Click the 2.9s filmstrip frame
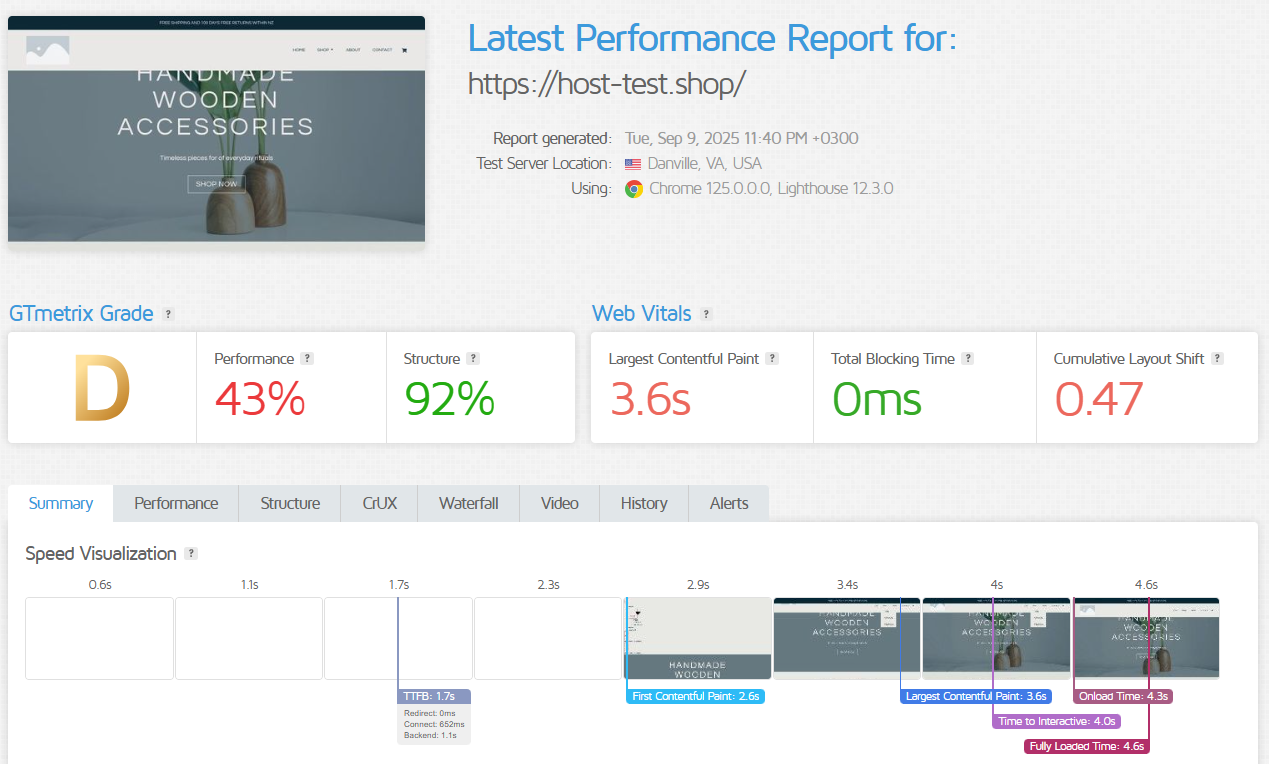This screenshot has width=1269, height=764. 698,639
